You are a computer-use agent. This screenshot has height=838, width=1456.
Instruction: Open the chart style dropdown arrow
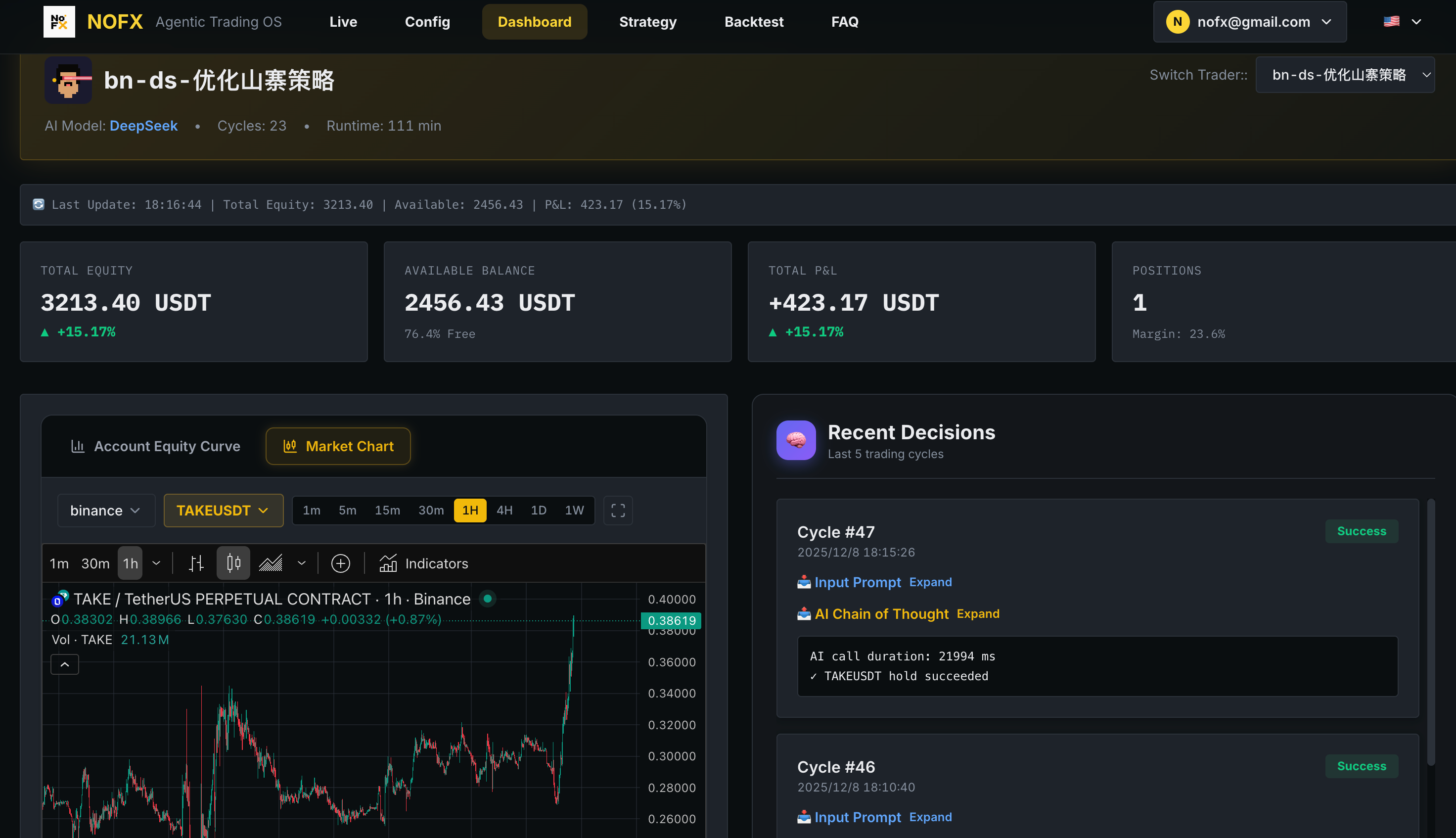[x=302, y=563]
